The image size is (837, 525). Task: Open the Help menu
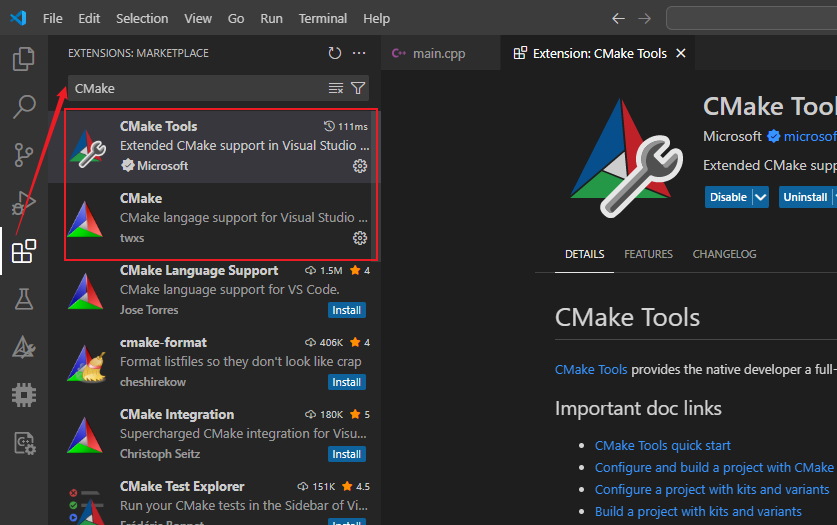point(376,19)
